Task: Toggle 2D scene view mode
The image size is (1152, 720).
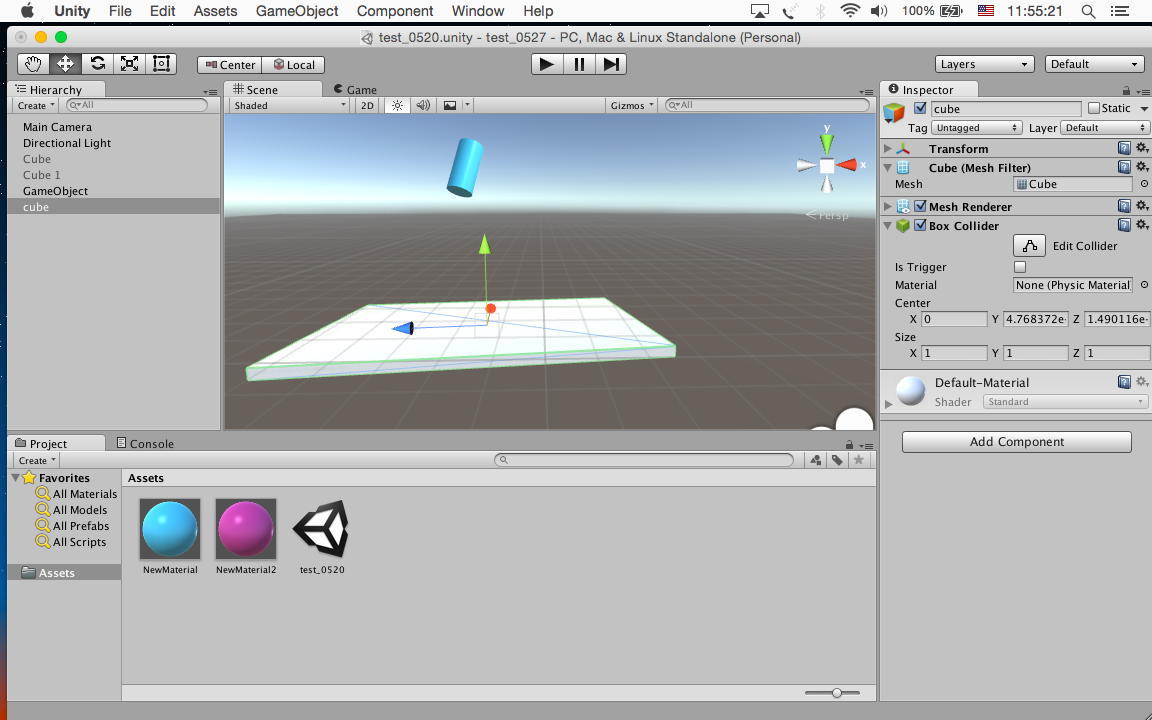Action: (x=367, y=105)
